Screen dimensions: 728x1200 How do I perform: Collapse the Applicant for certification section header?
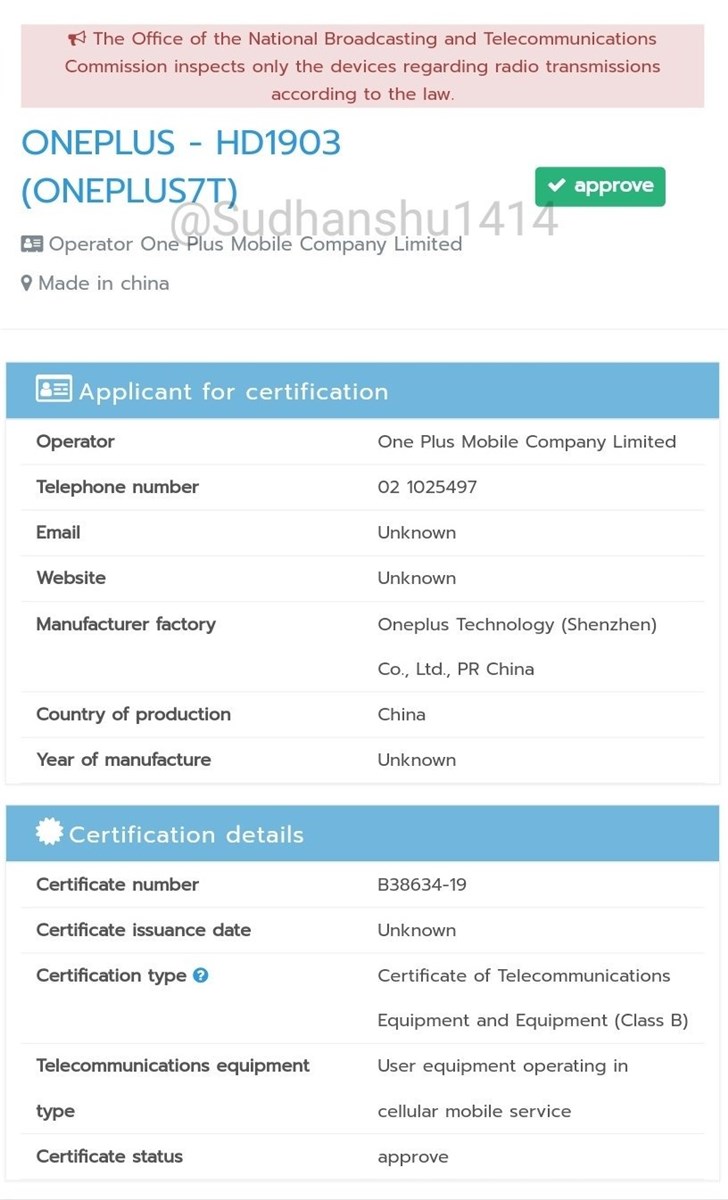coord(362,391)
